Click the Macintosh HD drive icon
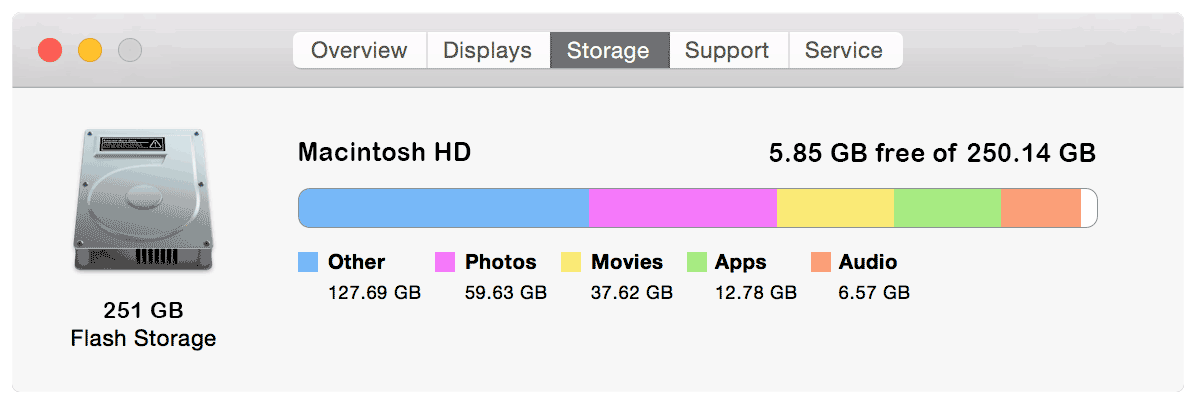Viewport: 1196px width, 400px height. coord(143,201)
